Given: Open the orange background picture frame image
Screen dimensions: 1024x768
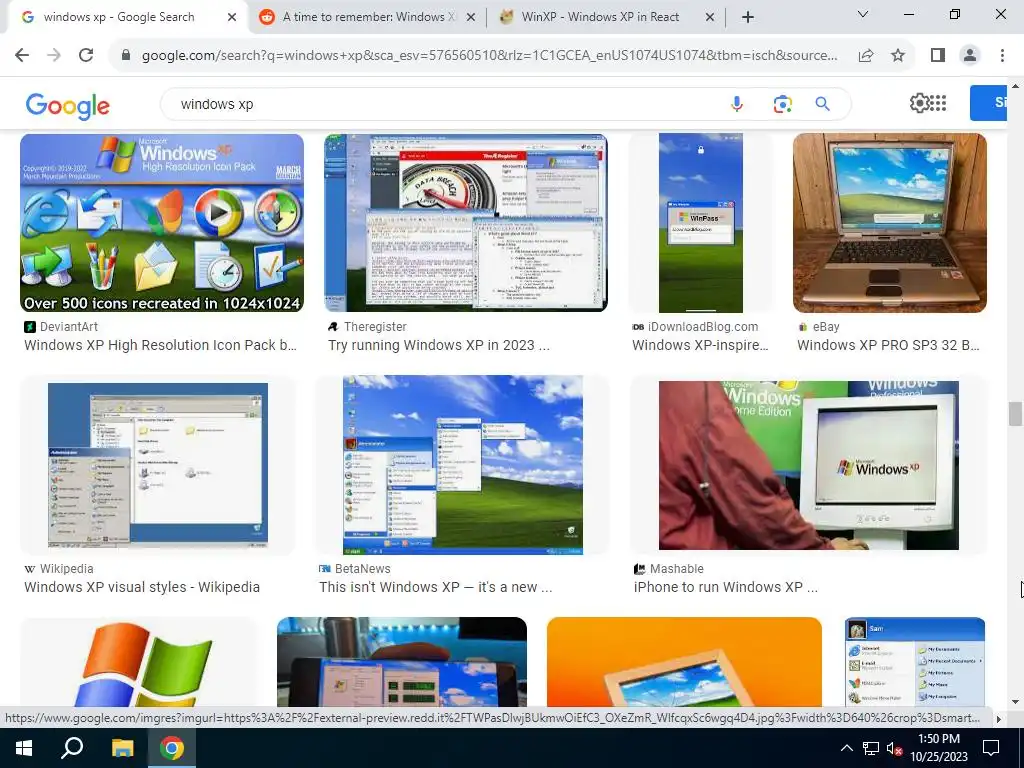Looking at the screenshot, I should (684, 662).
